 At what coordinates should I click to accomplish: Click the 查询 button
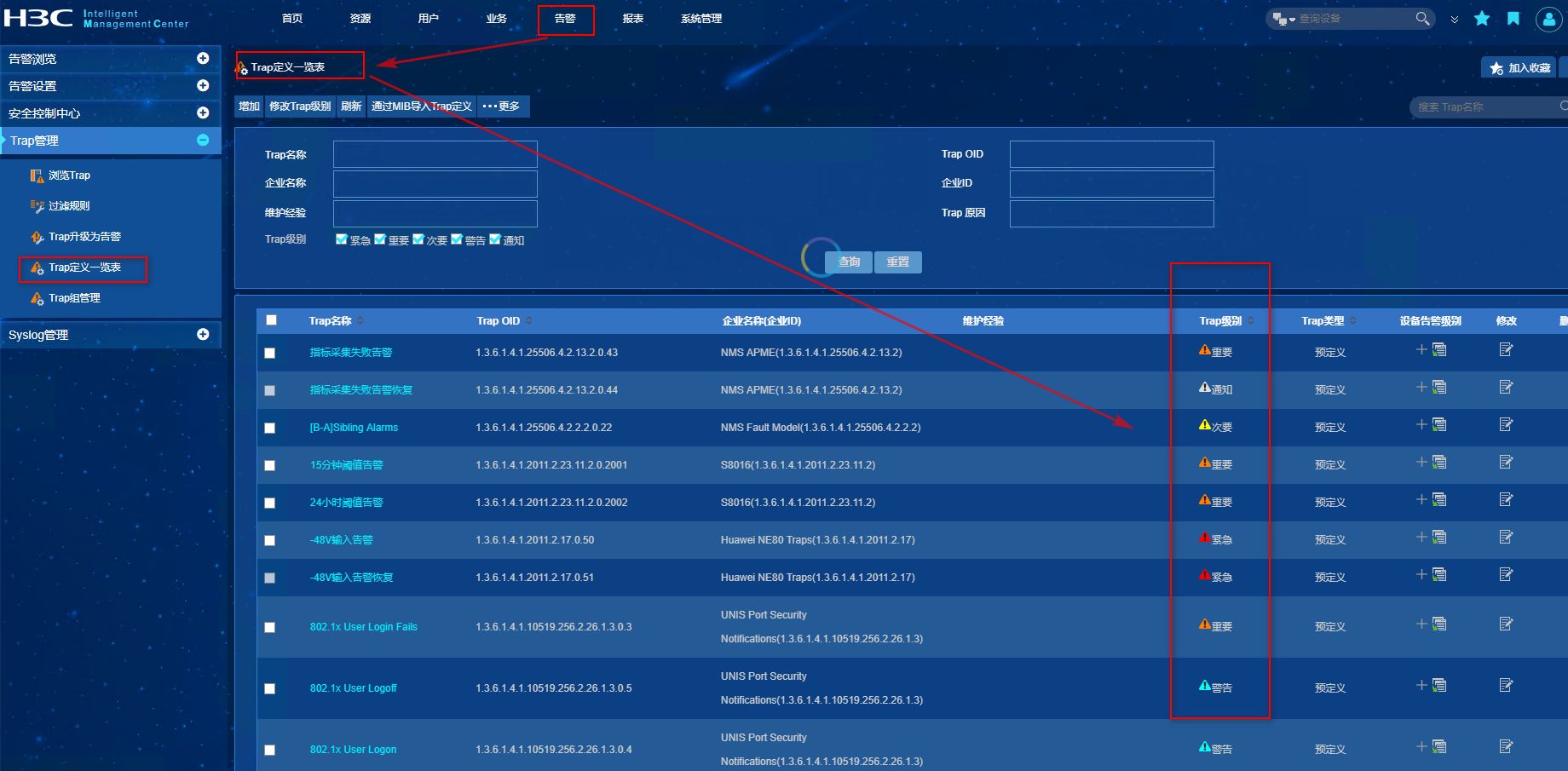pos(850,262)
